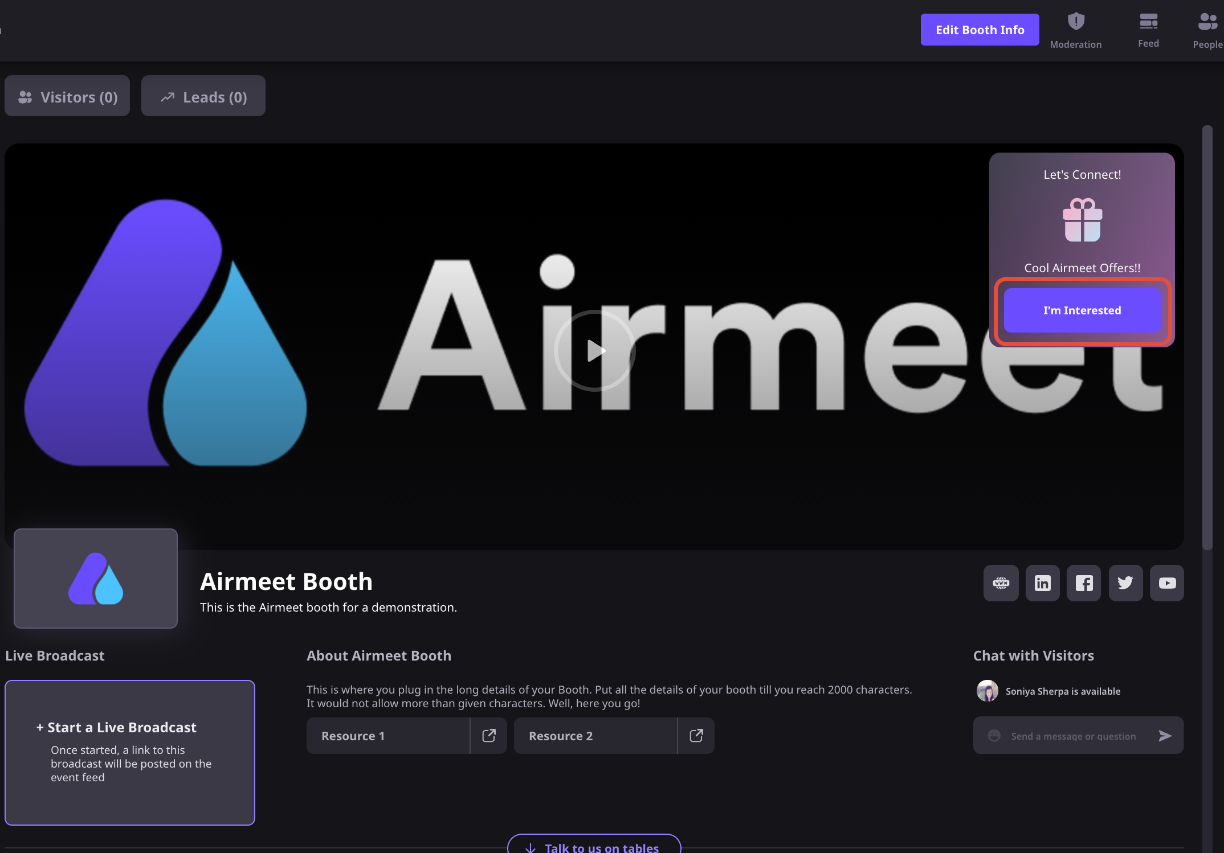
Task: Click the Airmeet Booth title text
Action: pos(286,582)
